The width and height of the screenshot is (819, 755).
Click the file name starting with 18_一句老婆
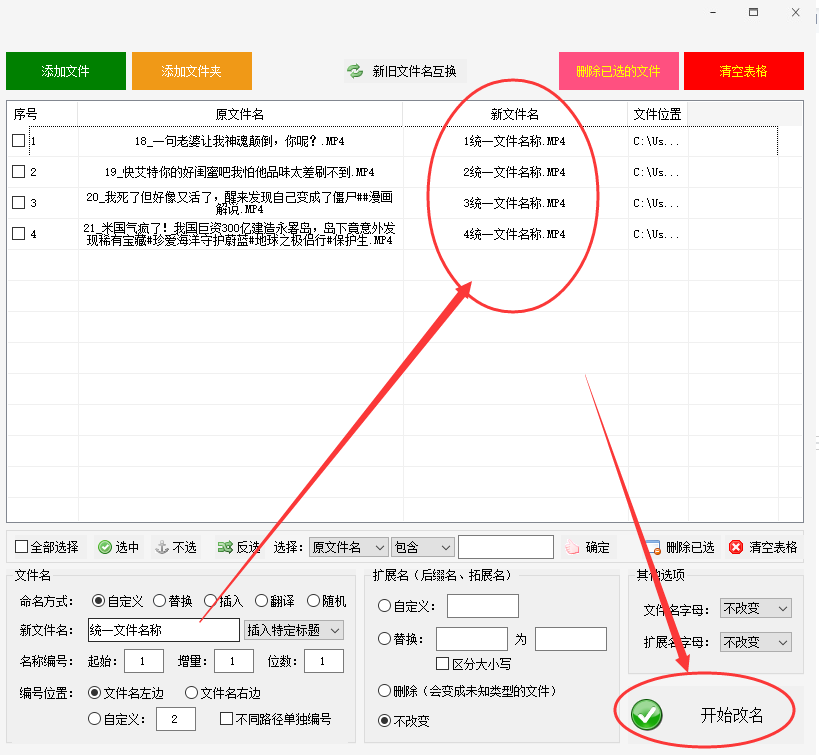(240, 141)
